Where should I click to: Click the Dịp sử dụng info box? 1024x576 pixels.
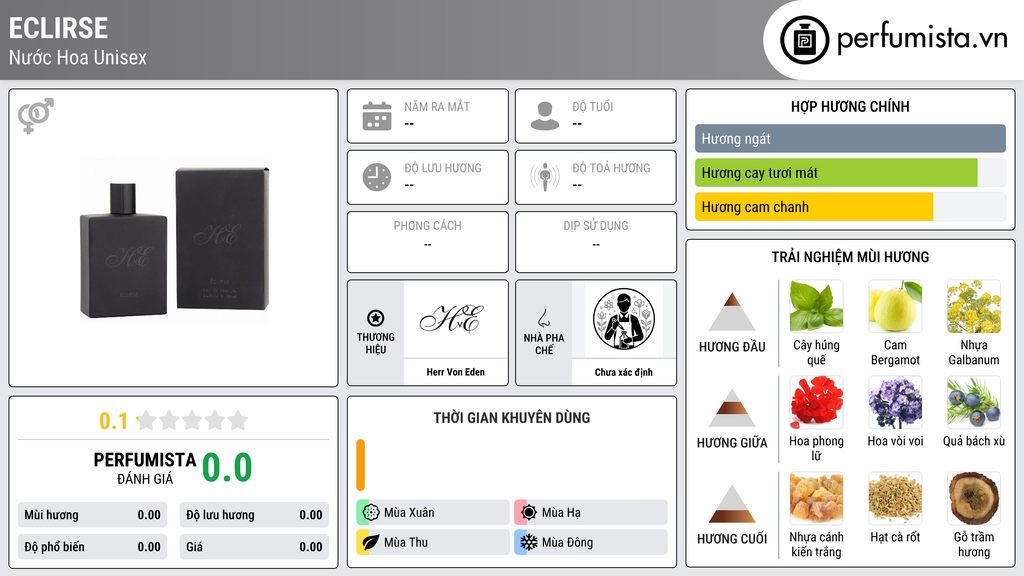(x=596, y=242)
